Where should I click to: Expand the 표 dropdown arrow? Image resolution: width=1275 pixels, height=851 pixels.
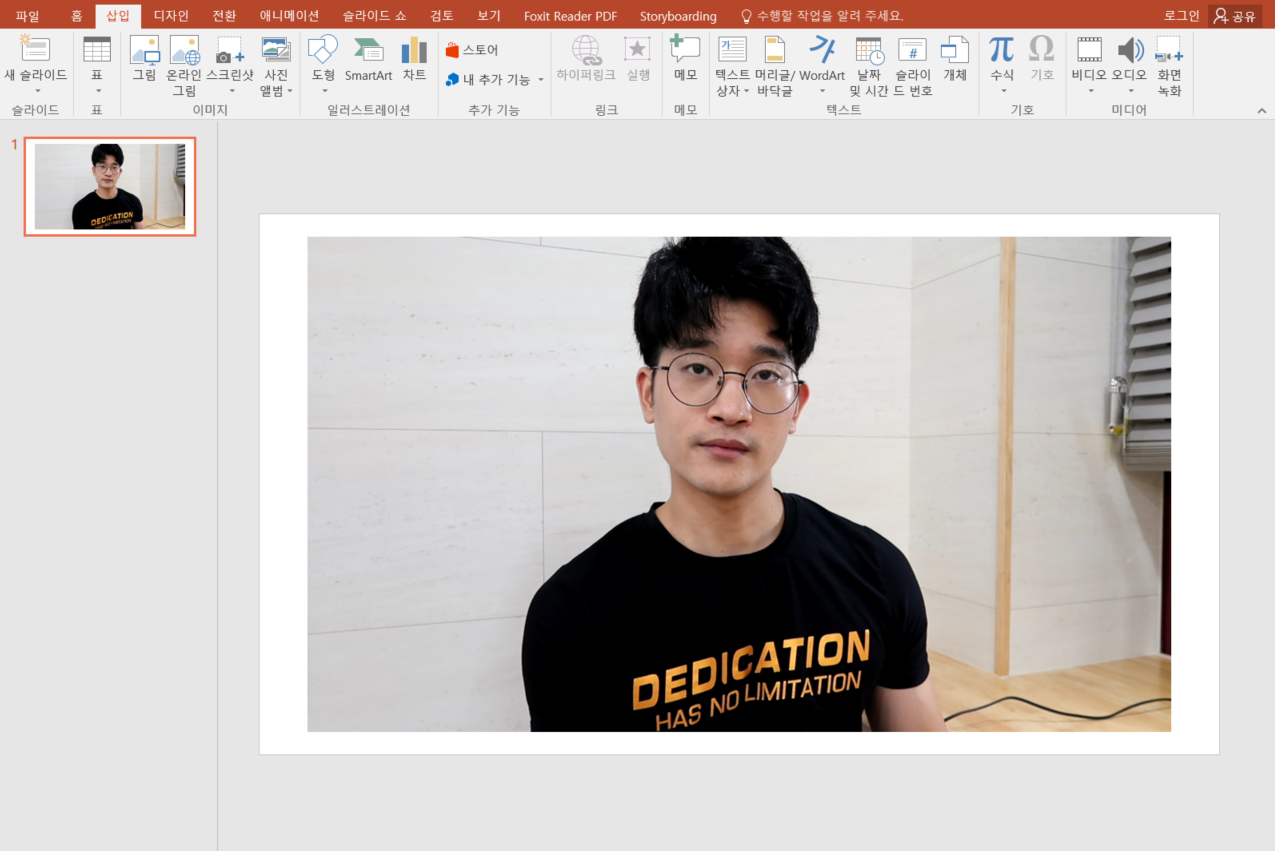coord(97,92)
